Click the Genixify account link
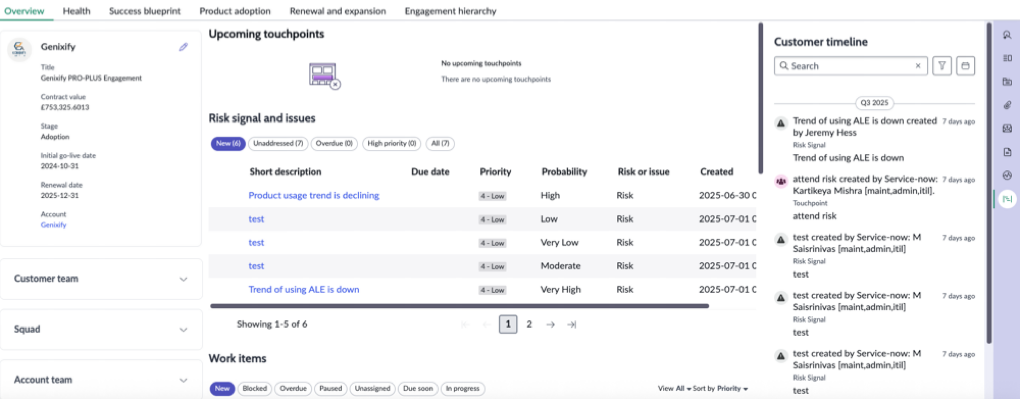The width and height of the screenshot is (1020, 399). point(53,225)
